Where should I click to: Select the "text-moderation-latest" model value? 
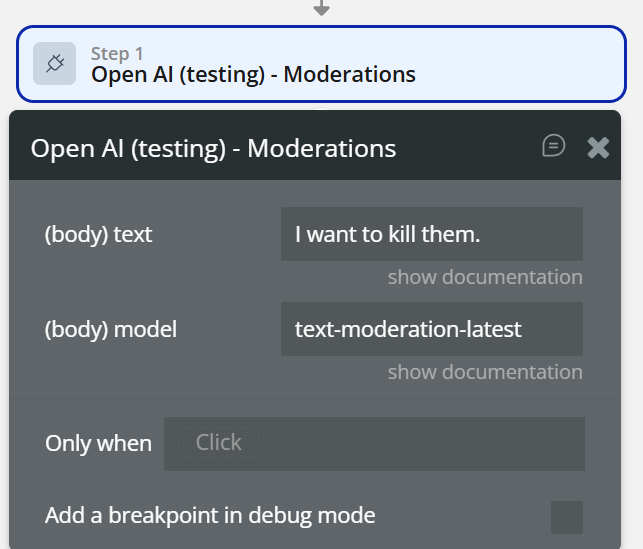[x=408, y=329]
